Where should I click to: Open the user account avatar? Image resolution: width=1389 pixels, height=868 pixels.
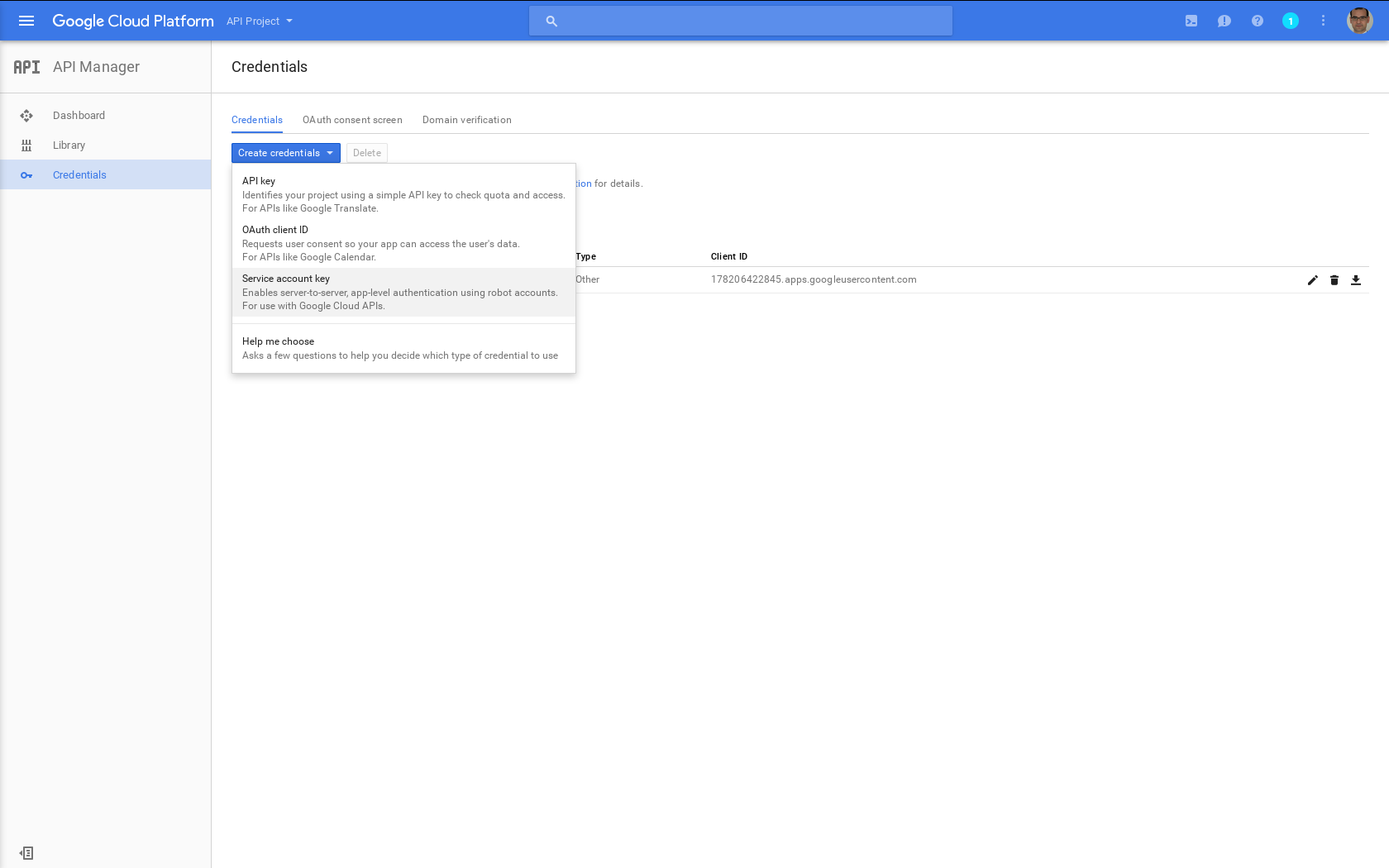click(1359, 21)
